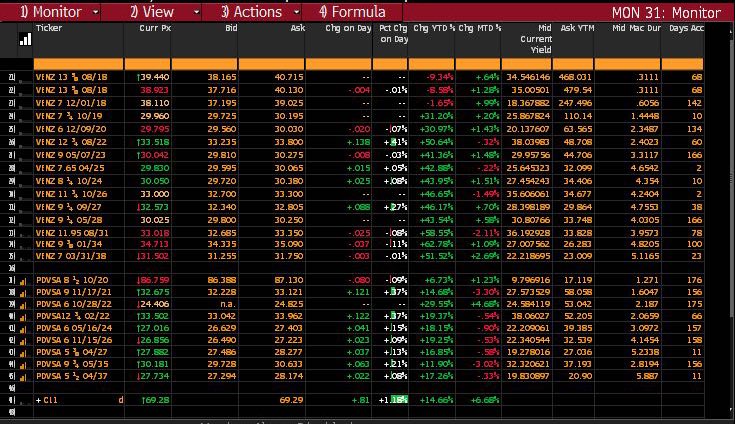735x424 pixels.
Task: Select the VENZ 9 ⅜ 01/34 ticker
Action: tap(69, 244)
